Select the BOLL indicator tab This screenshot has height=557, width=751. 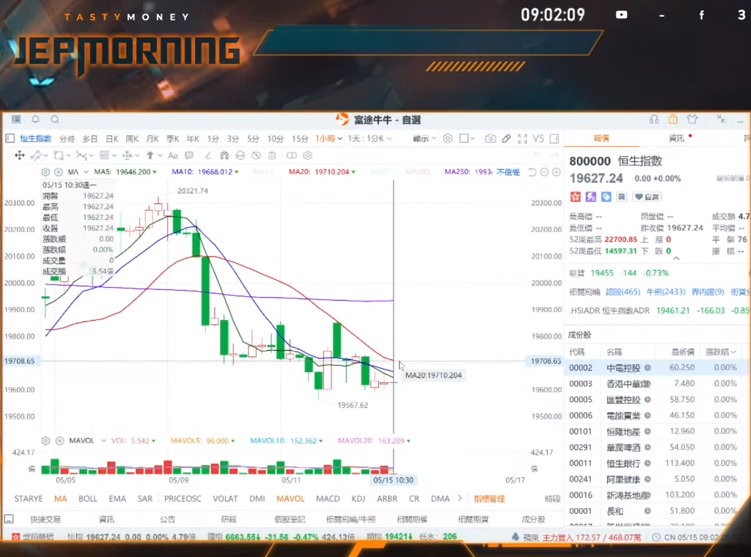click(88, 499)
